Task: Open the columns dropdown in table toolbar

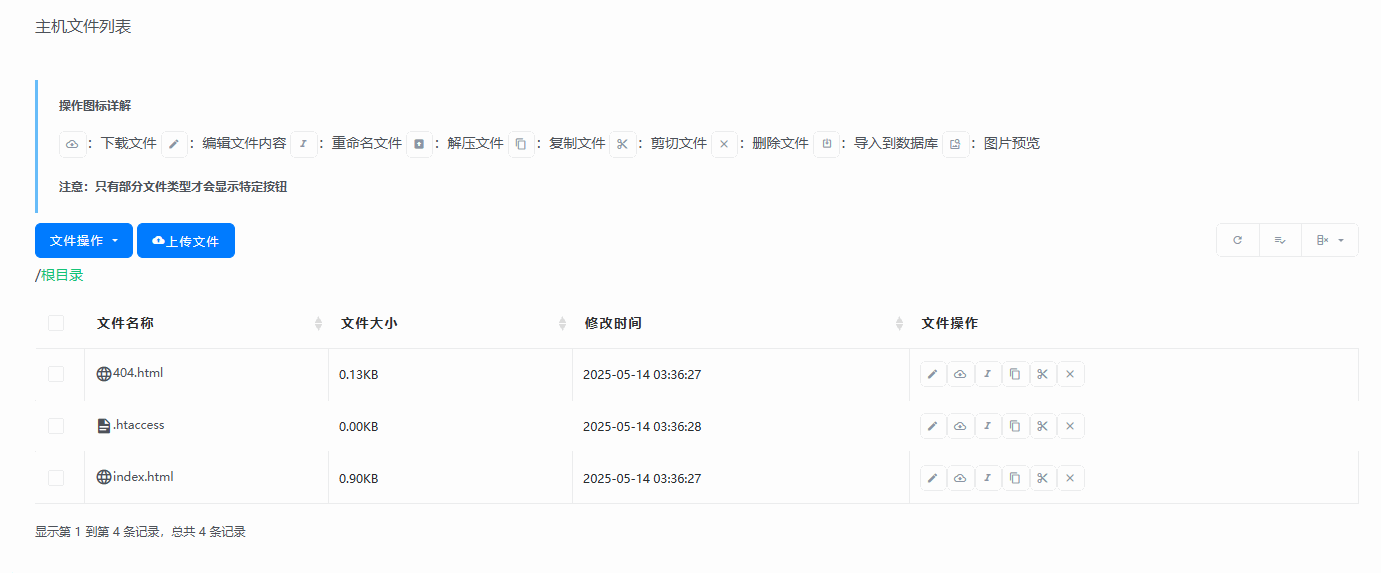Action: [x=1330, y=240]
